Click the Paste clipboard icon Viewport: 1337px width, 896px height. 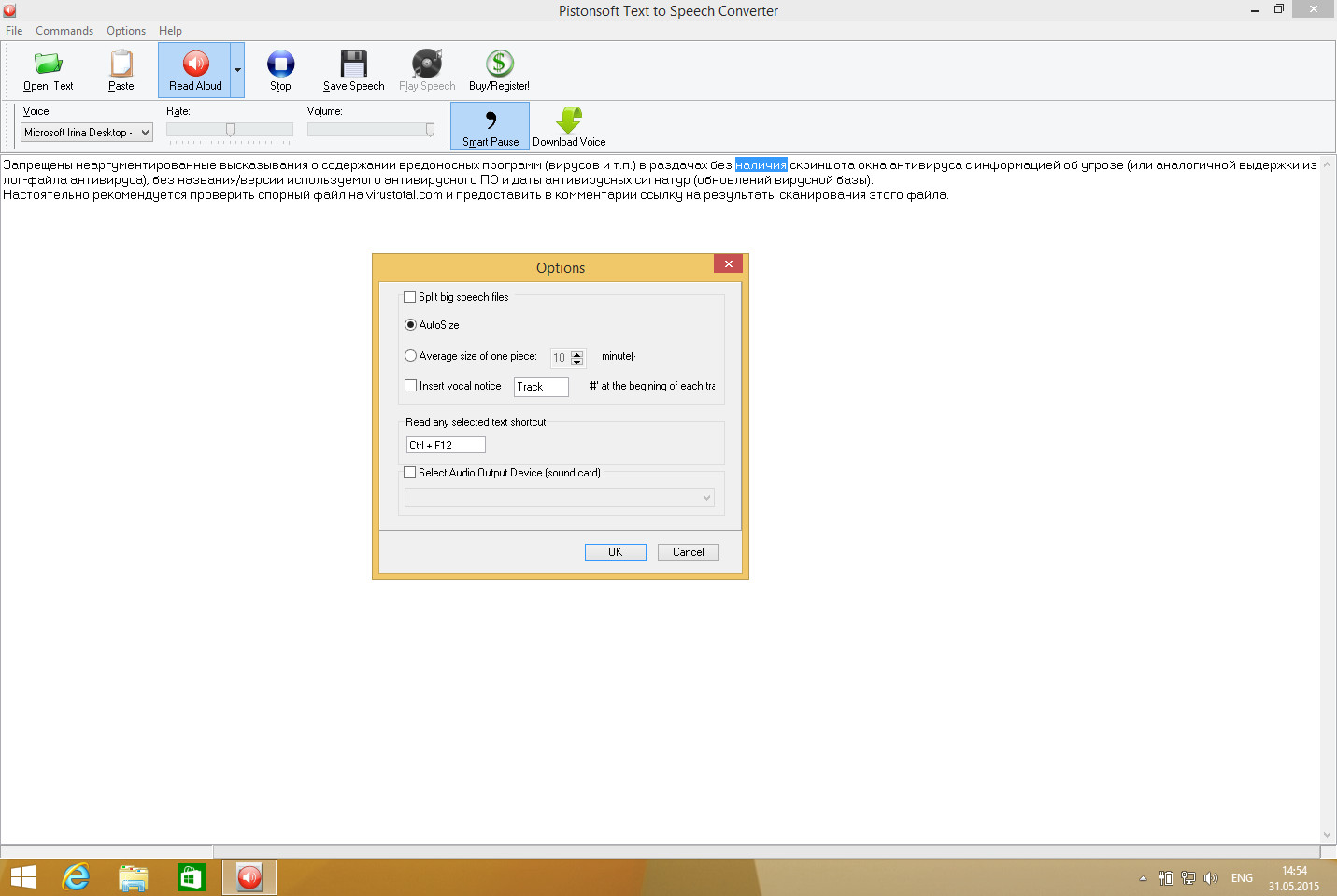121,64
